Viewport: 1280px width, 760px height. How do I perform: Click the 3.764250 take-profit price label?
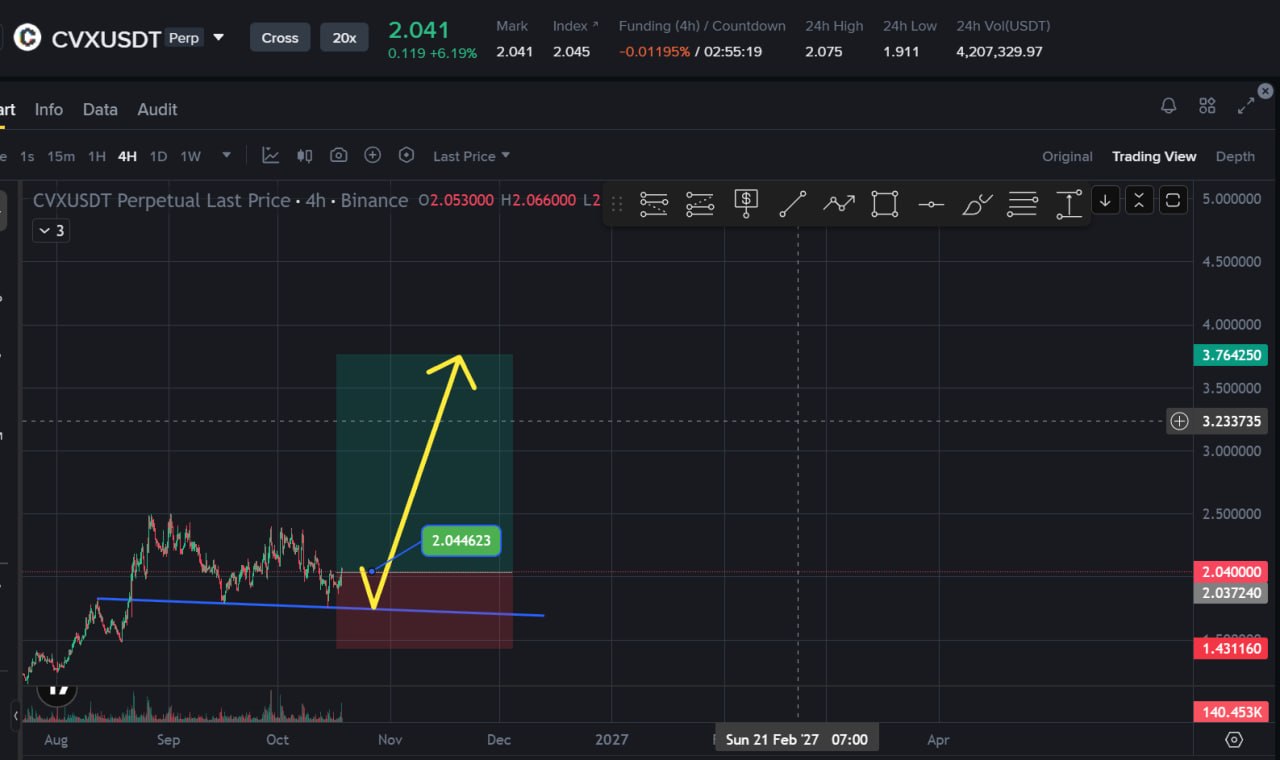point(1230,355)
